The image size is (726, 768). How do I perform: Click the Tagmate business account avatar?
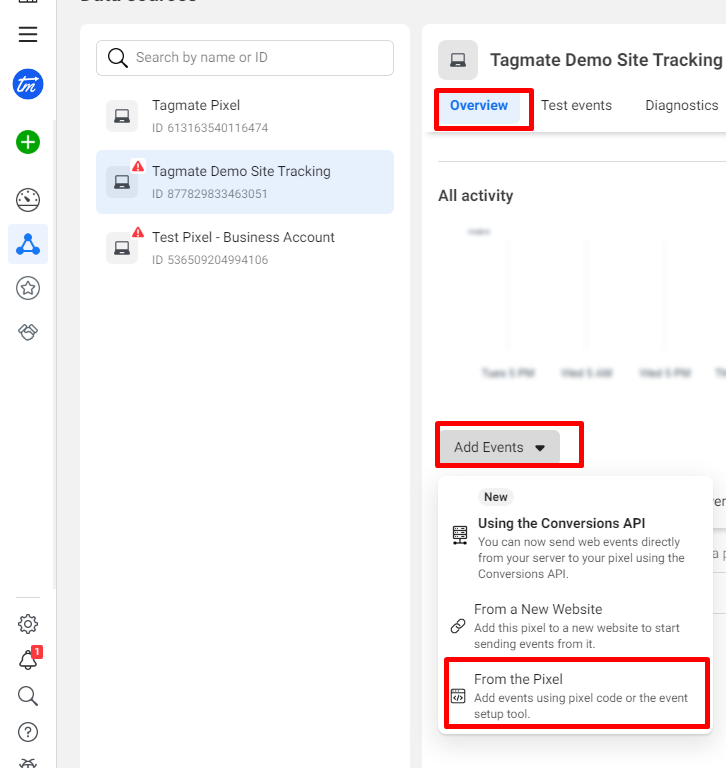tap(28, 84)
